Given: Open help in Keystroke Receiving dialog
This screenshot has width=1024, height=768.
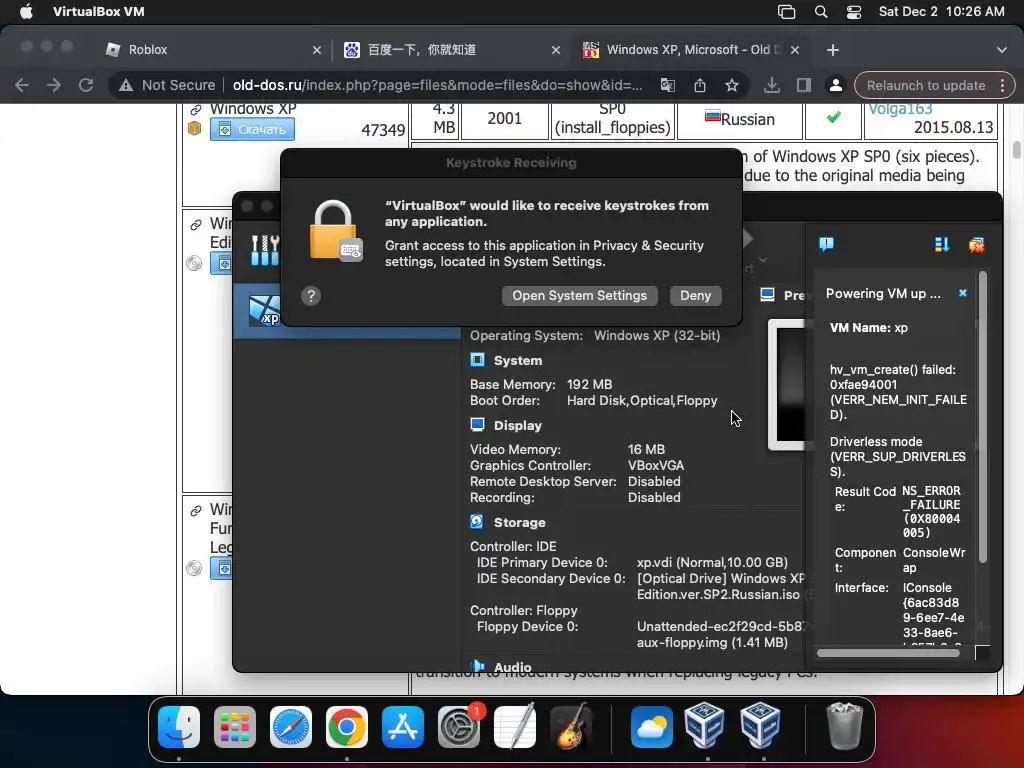Looking at the screenshot, I should pos(311,296).
